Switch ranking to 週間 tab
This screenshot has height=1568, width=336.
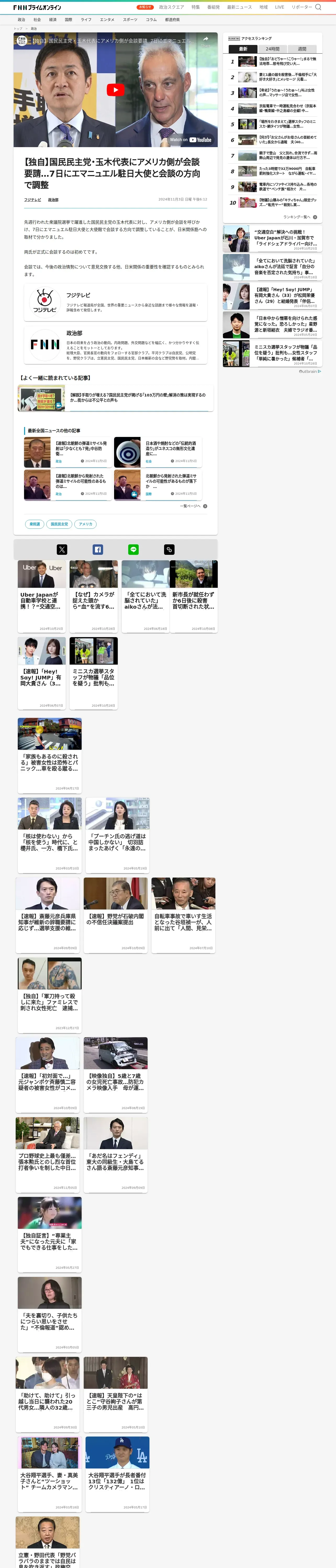tap(302, 49)
